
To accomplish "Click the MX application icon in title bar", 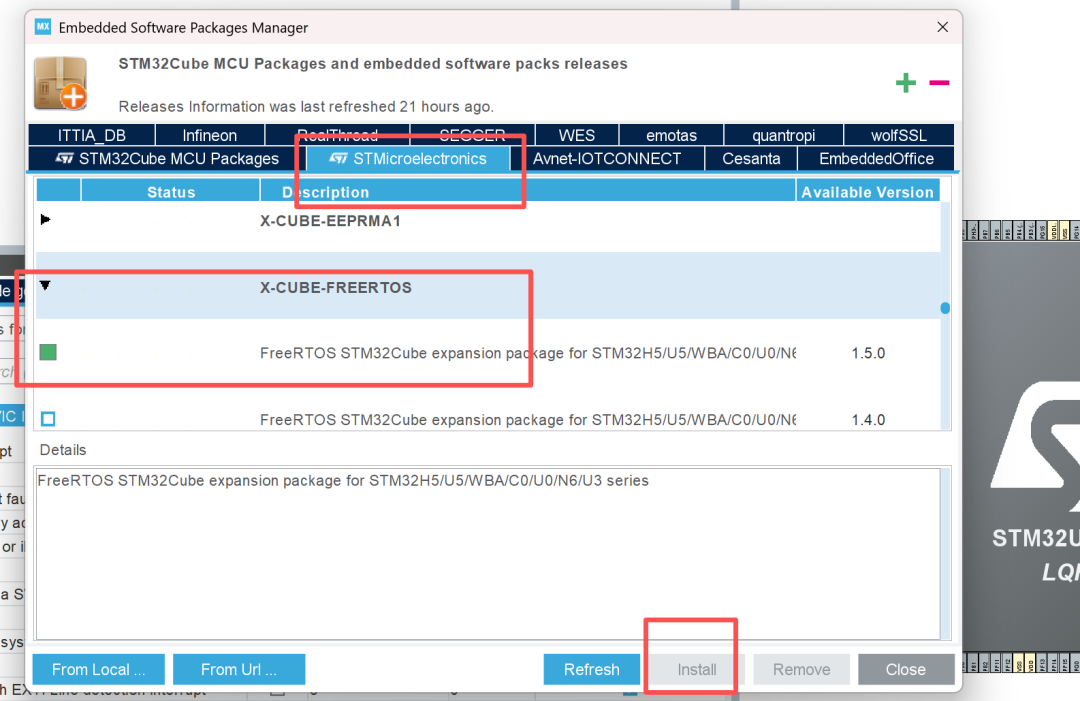I will pos(43,27).
